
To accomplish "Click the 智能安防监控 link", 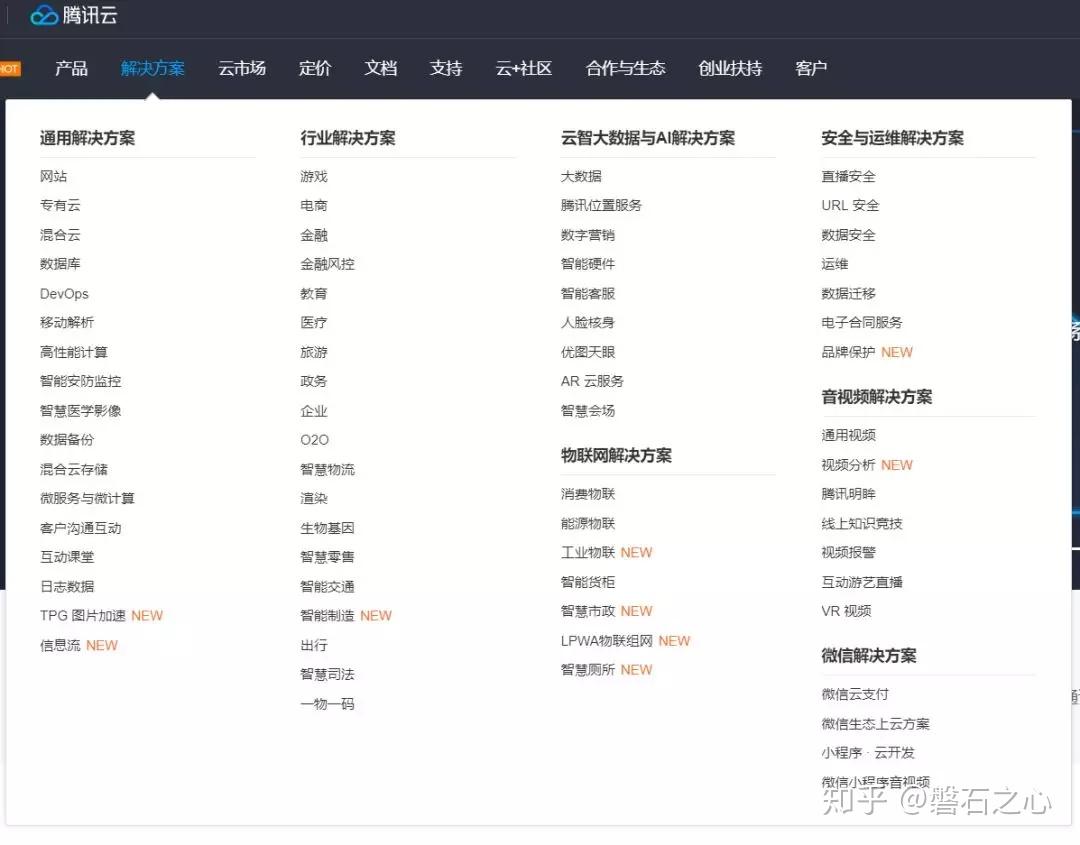I will click(x=81, y=381).
